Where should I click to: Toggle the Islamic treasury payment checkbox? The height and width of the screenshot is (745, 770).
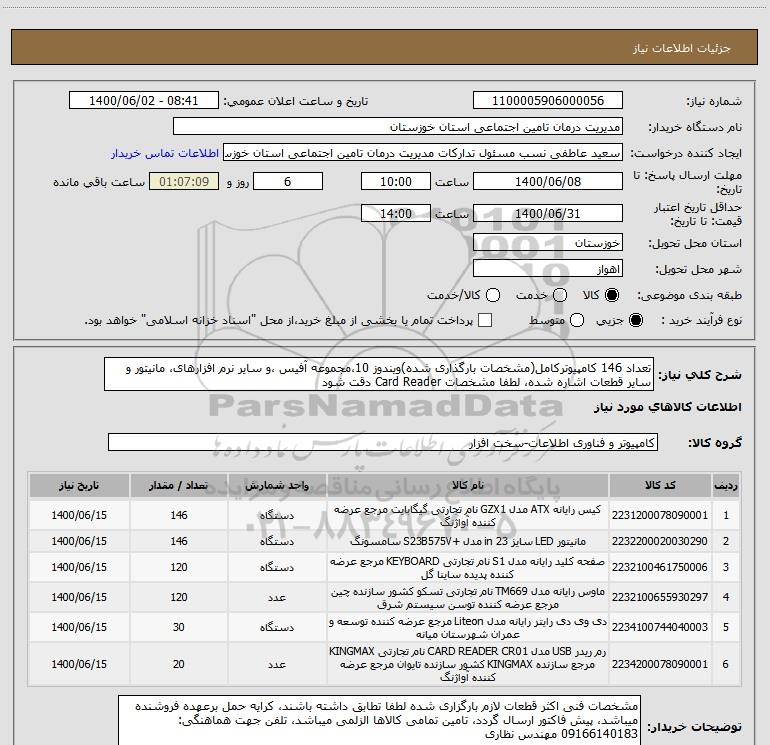(485, 320)
